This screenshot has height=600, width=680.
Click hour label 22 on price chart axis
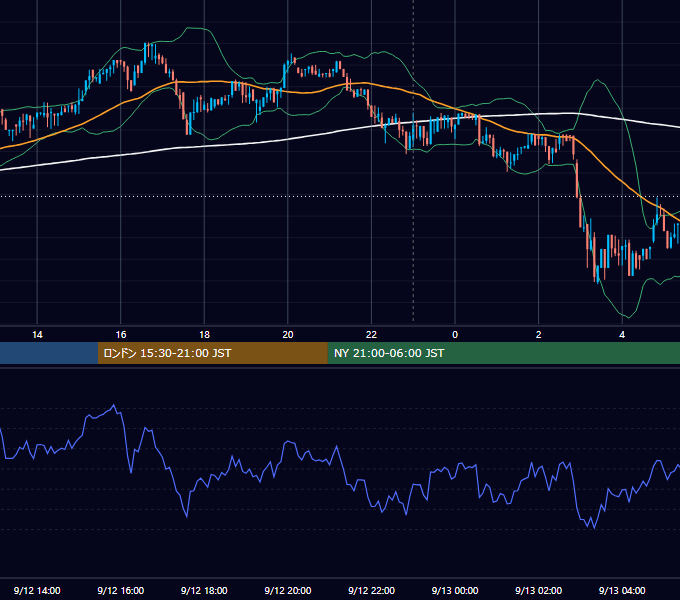point(371,335)
